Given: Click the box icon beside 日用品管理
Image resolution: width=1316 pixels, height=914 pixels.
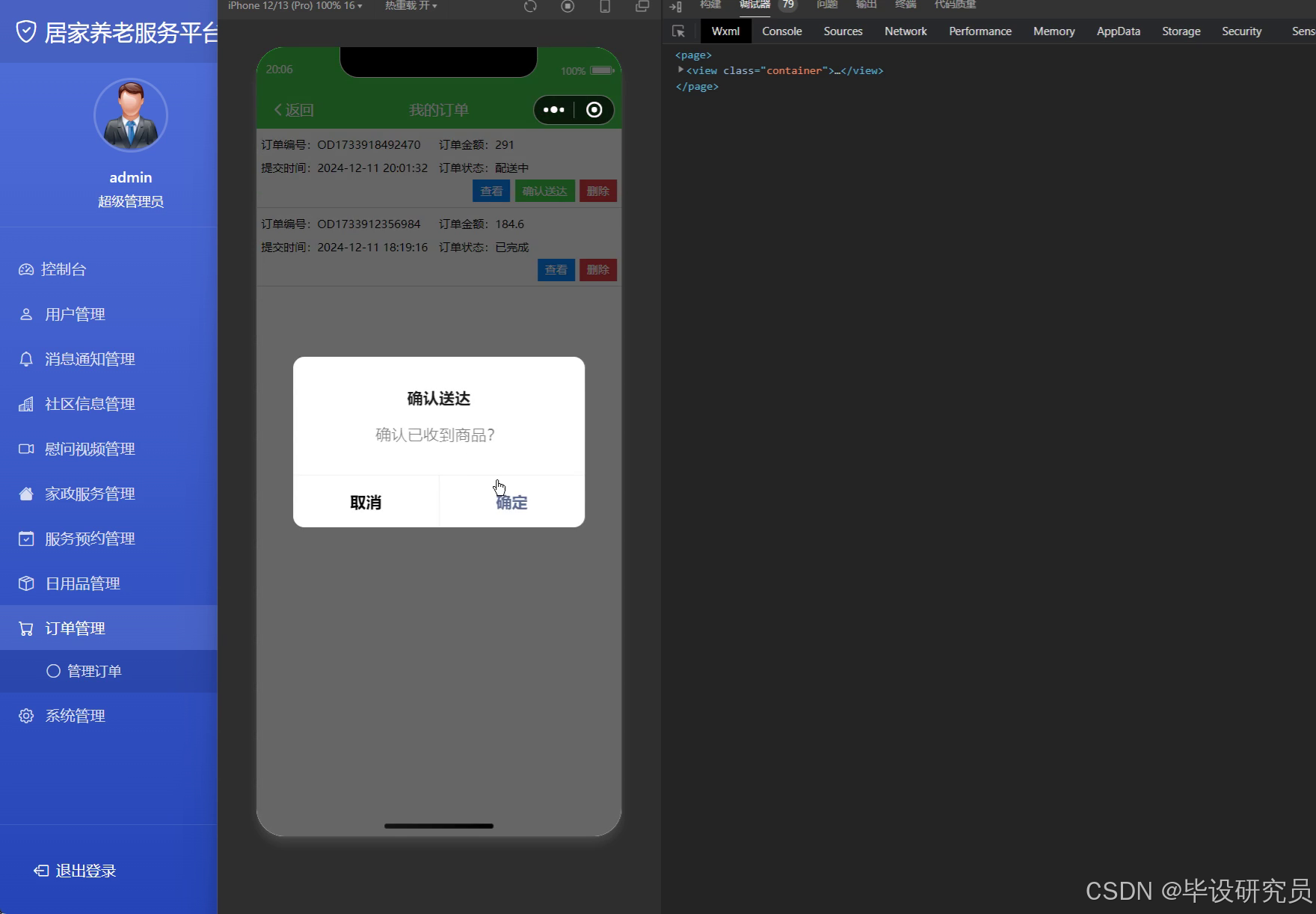Looking at the screenshot, I should (26, 583).
